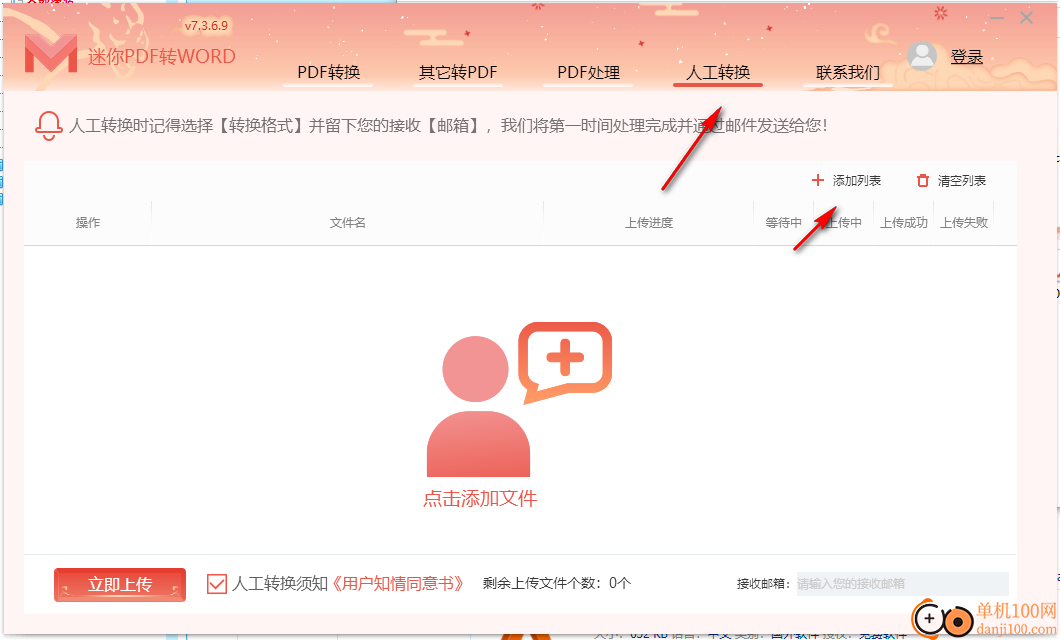Minimize the application window

pos(997,18)
